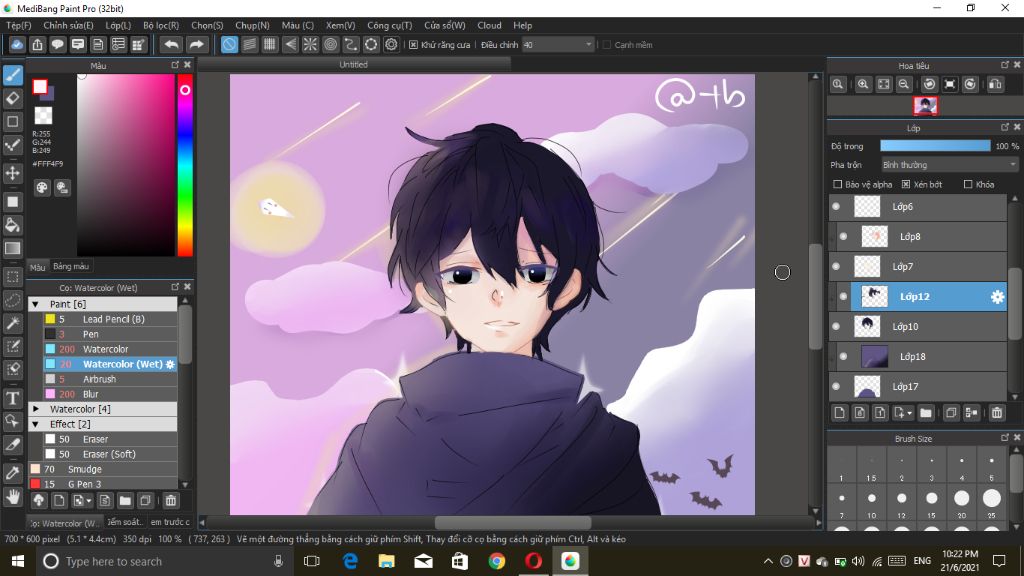
Task: Hide the Lớp6 layer
Action: [x=836, y=206]
